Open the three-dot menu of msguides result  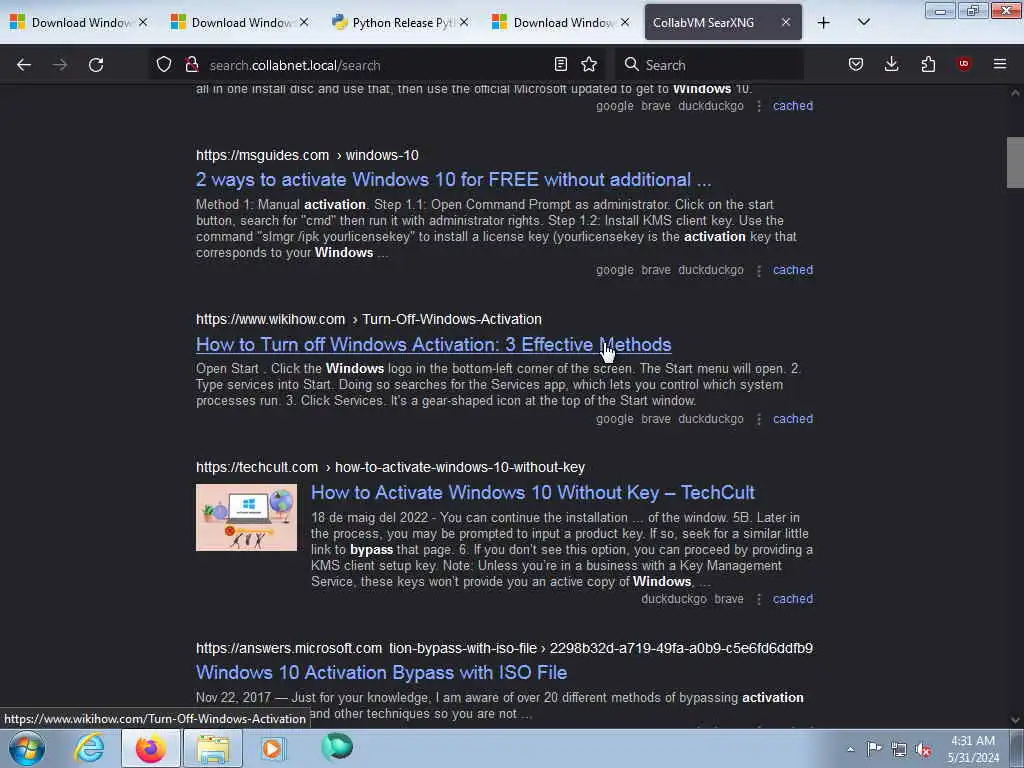click(x=758, y=270)
